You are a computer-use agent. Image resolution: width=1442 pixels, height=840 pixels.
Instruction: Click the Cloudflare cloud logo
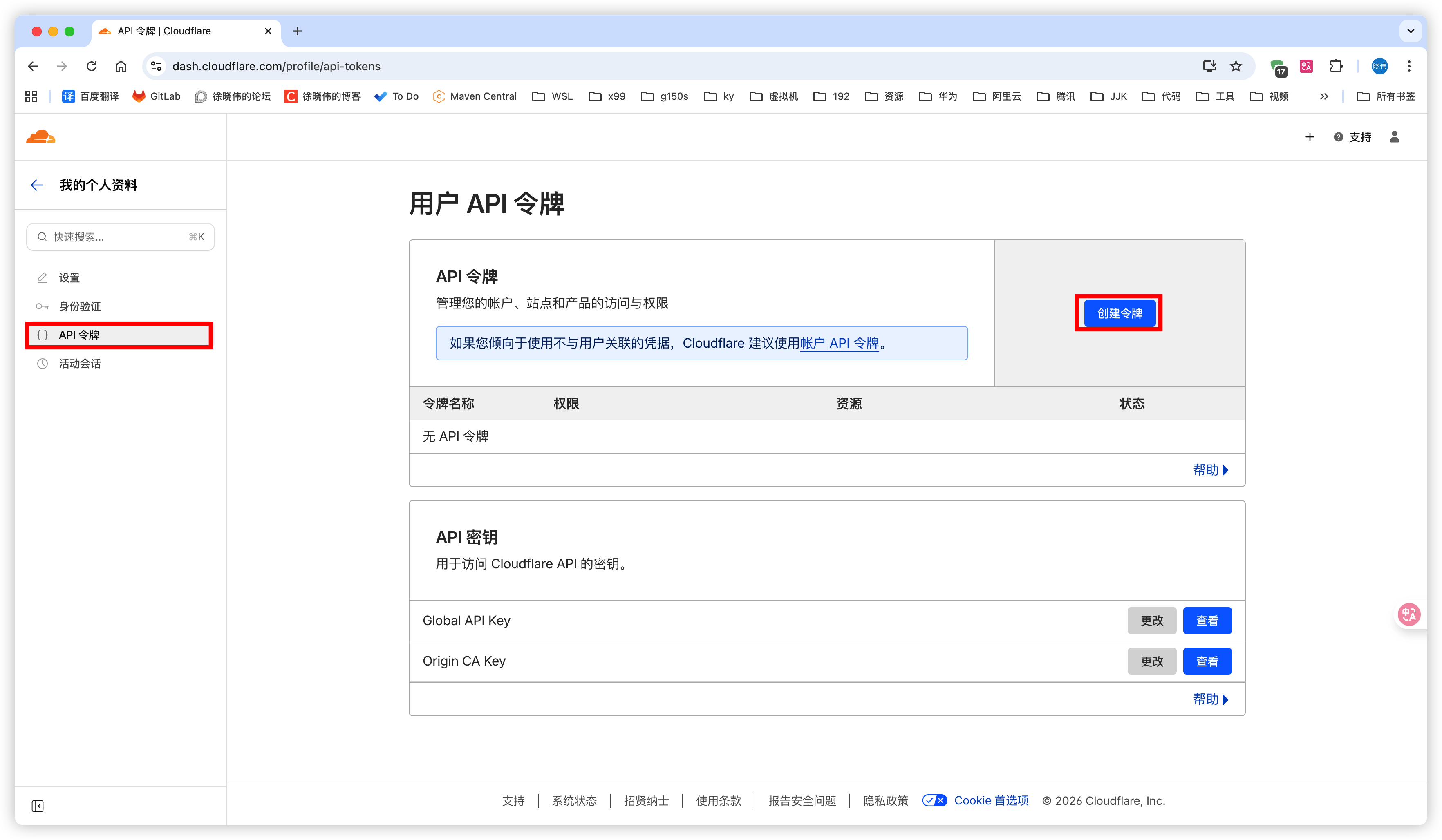[x=40, y=137]
